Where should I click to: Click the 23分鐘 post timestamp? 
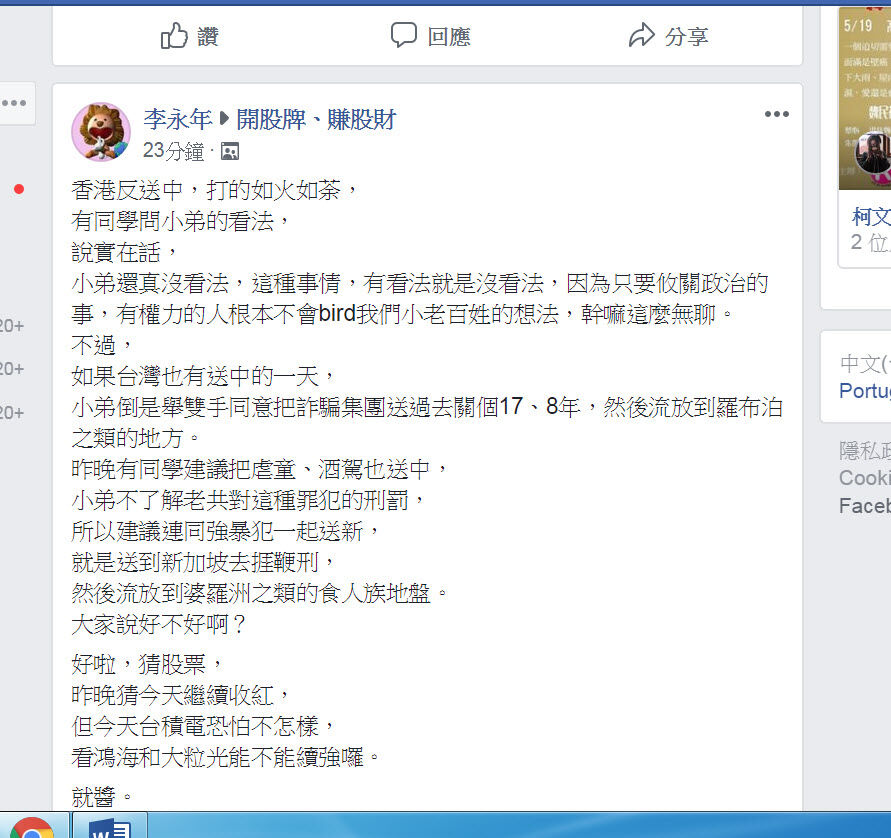tap(173, 151)
